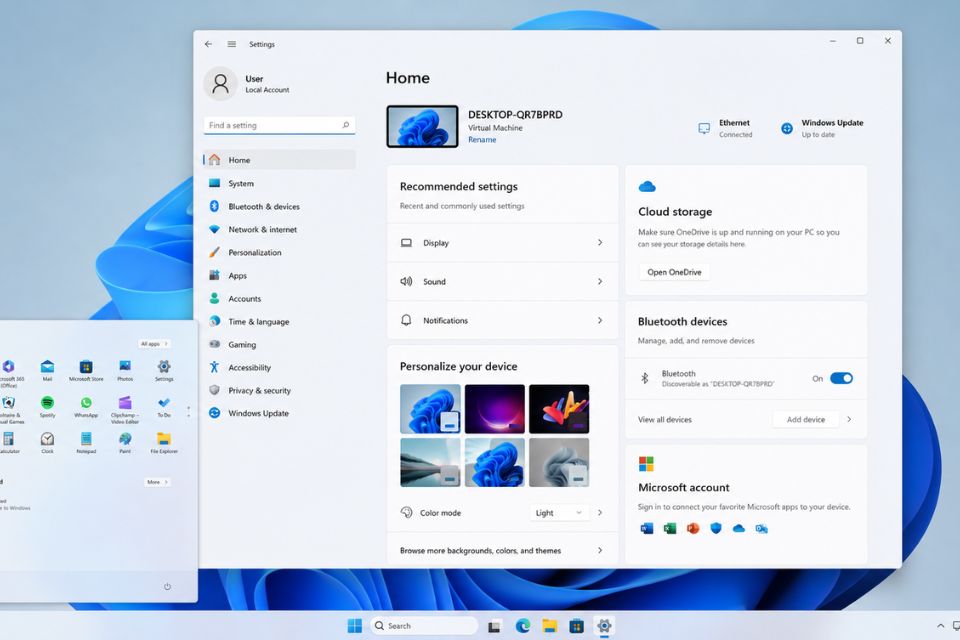This screenshot has width=960, height=640.
Task: Expand Notifications settings chevron
Action: tap(600, 320)
